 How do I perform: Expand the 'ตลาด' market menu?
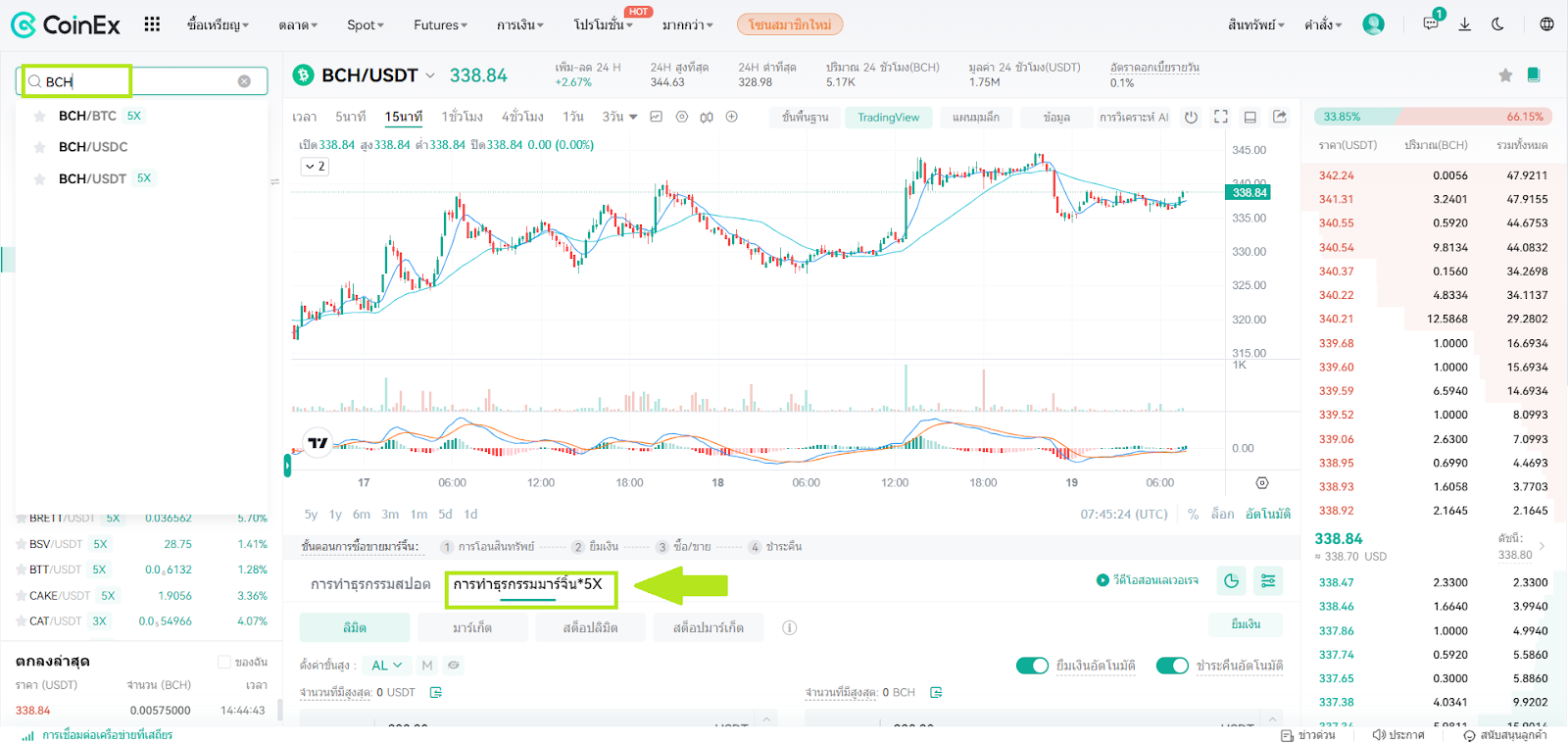[x=298, y=25]
